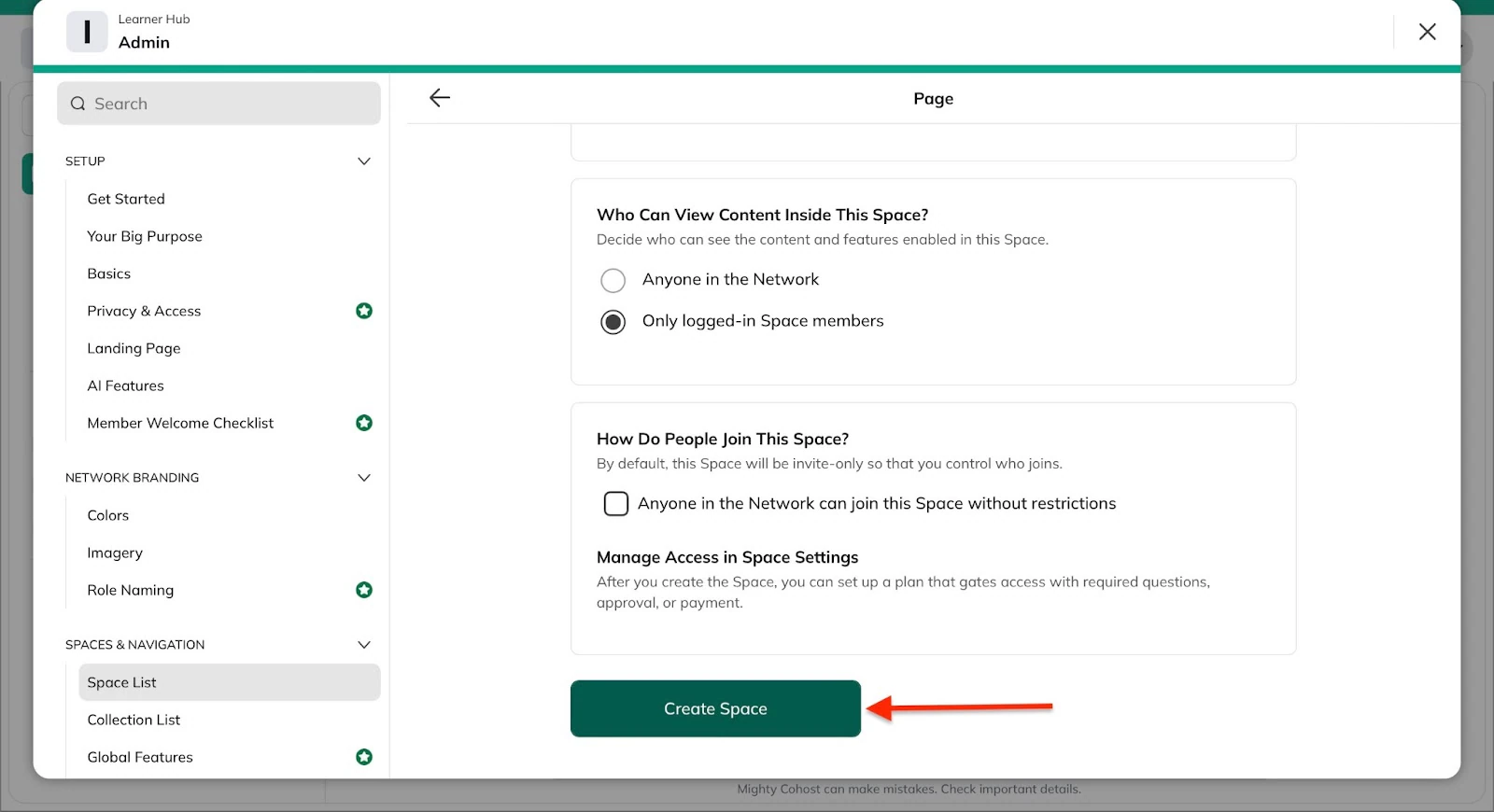Image resolution: width=1494 pixels, height=812 pixels.
Task: Open Your Big Purpose settings
Action: pyautogui.click(x=145, y=236)
